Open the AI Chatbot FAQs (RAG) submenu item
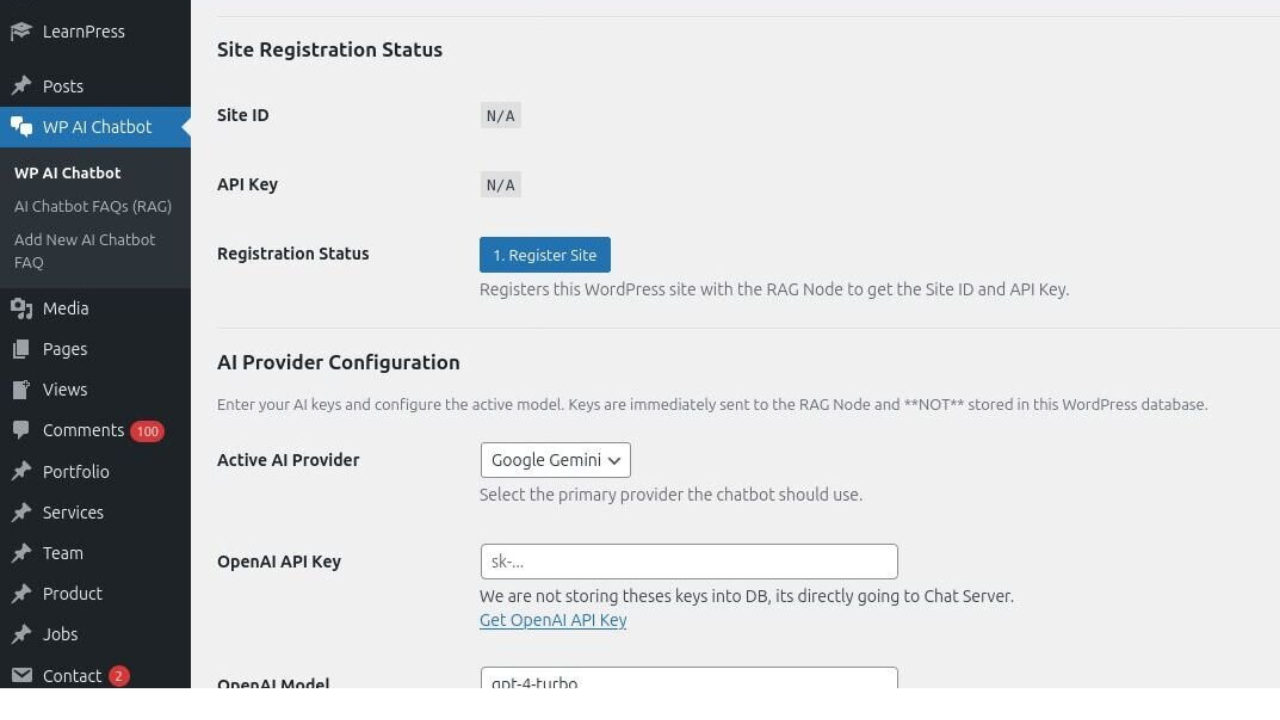 (92, 206)
